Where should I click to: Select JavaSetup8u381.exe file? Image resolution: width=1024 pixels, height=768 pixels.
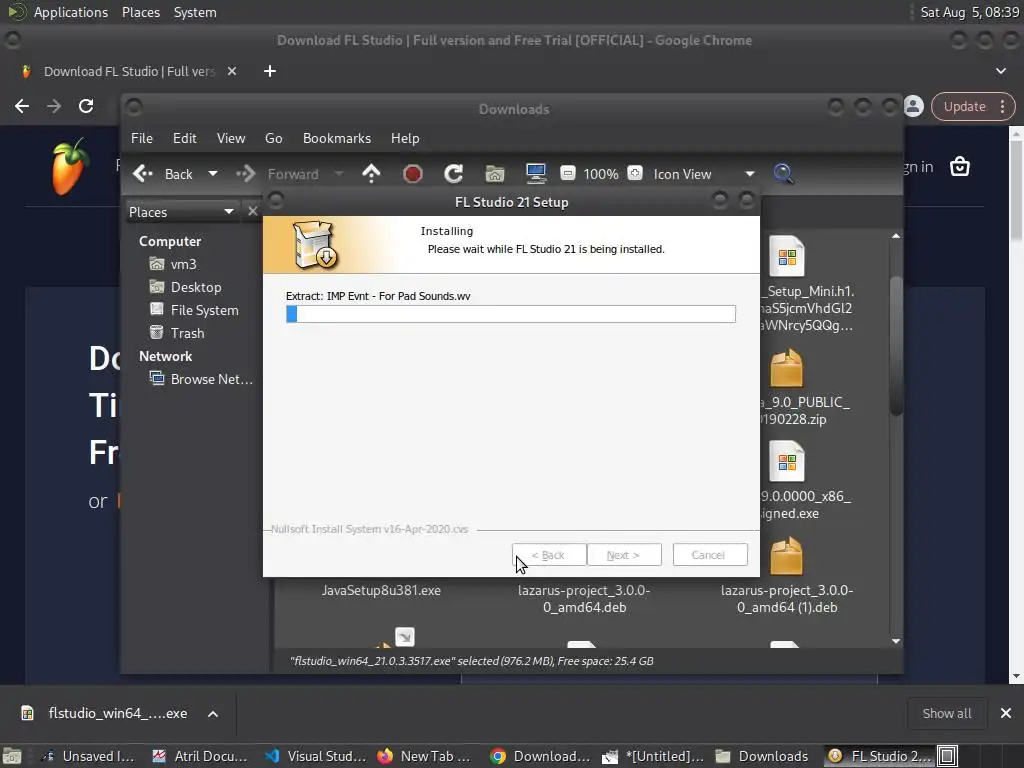pos(381,590)
